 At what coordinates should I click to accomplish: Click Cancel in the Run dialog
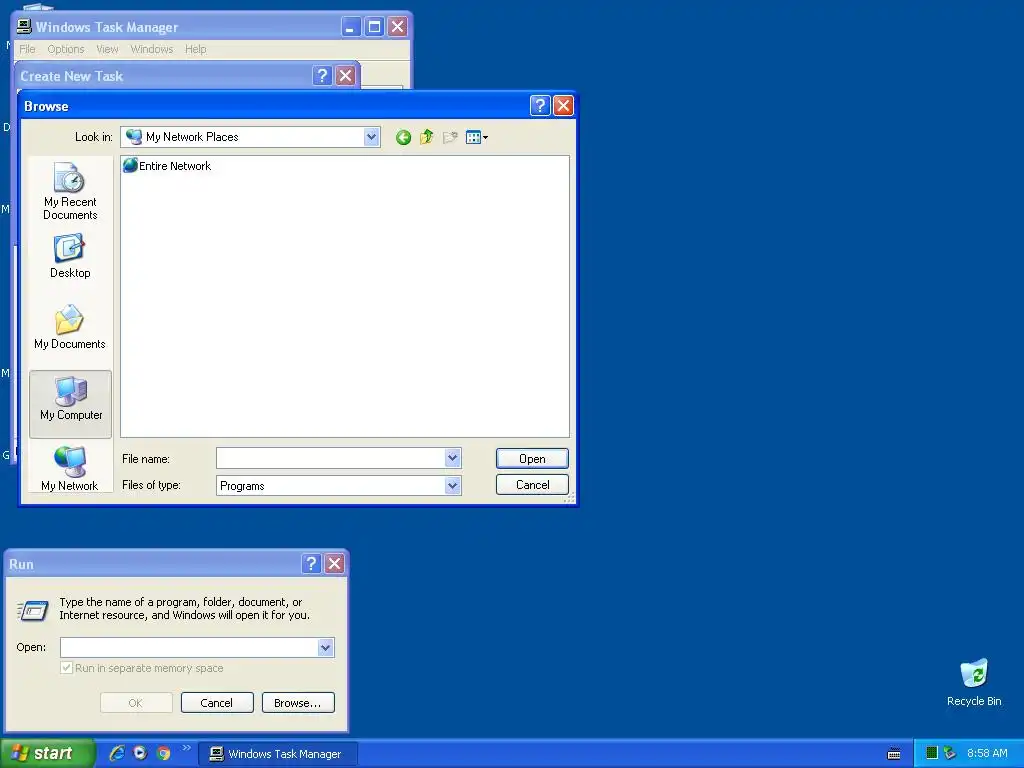pyautogui.click(x=217, y=703)
